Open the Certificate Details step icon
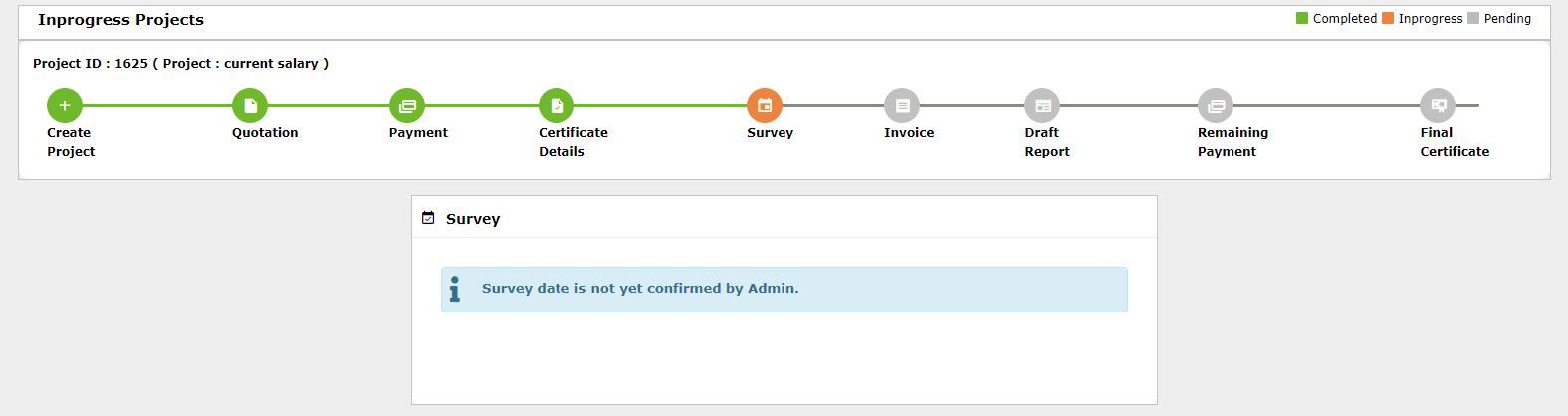 tap(557, 105)
